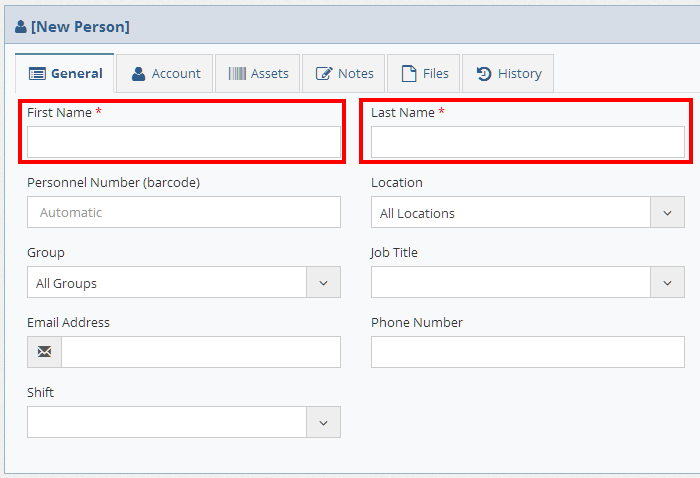Open the Group dropdown arrow
This screenshot has height=478, width=700.
(x=323, y=283)
